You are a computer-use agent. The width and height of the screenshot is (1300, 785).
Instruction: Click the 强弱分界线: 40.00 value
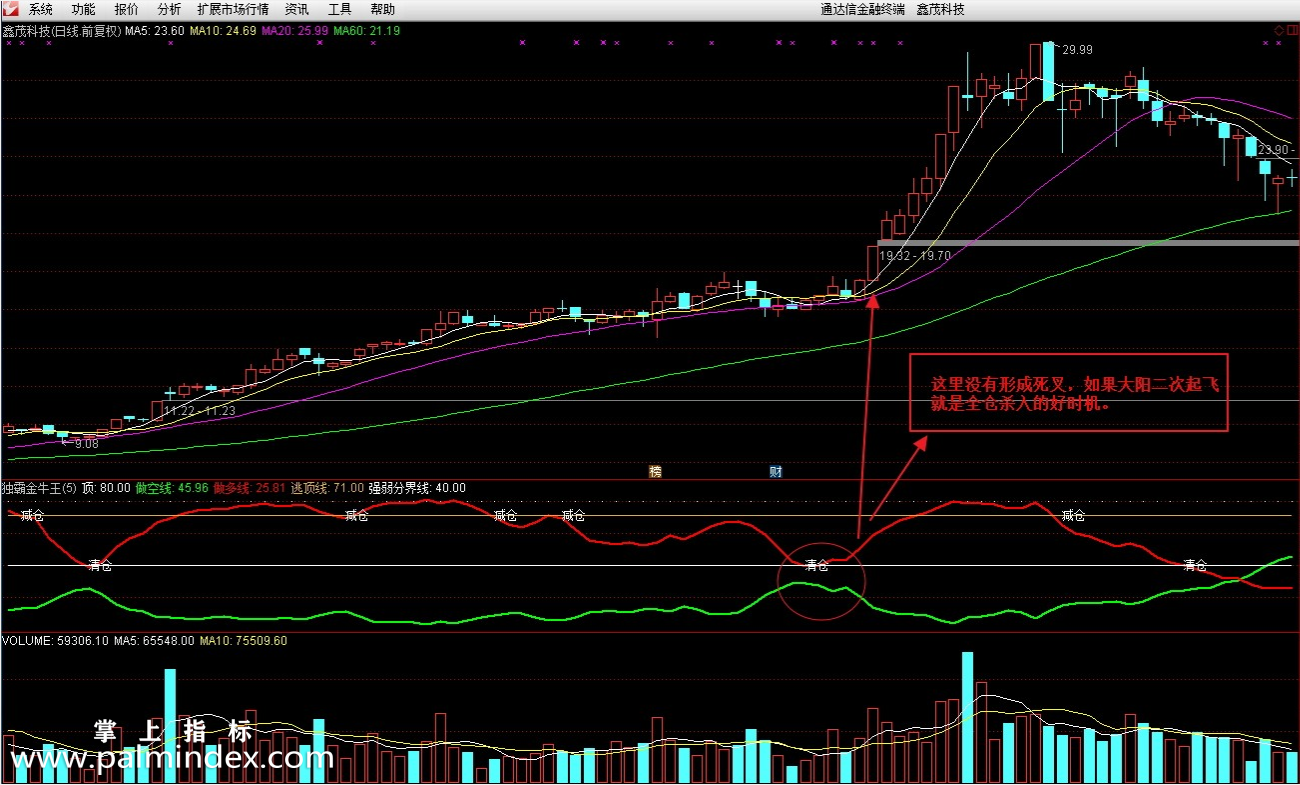point(417,488)
